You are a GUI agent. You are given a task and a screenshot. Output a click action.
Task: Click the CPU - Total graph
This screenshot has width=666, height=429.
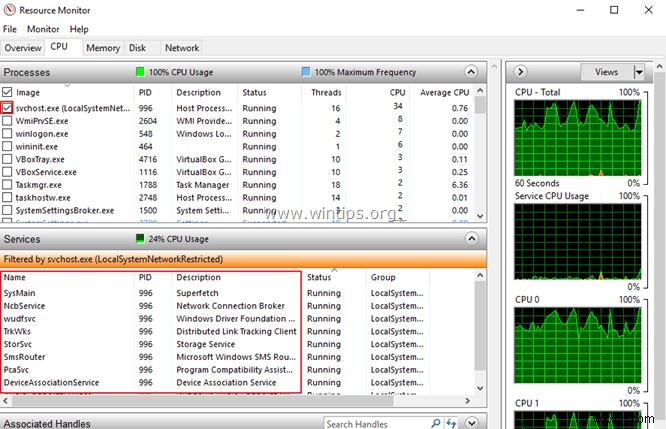[578, 138]
